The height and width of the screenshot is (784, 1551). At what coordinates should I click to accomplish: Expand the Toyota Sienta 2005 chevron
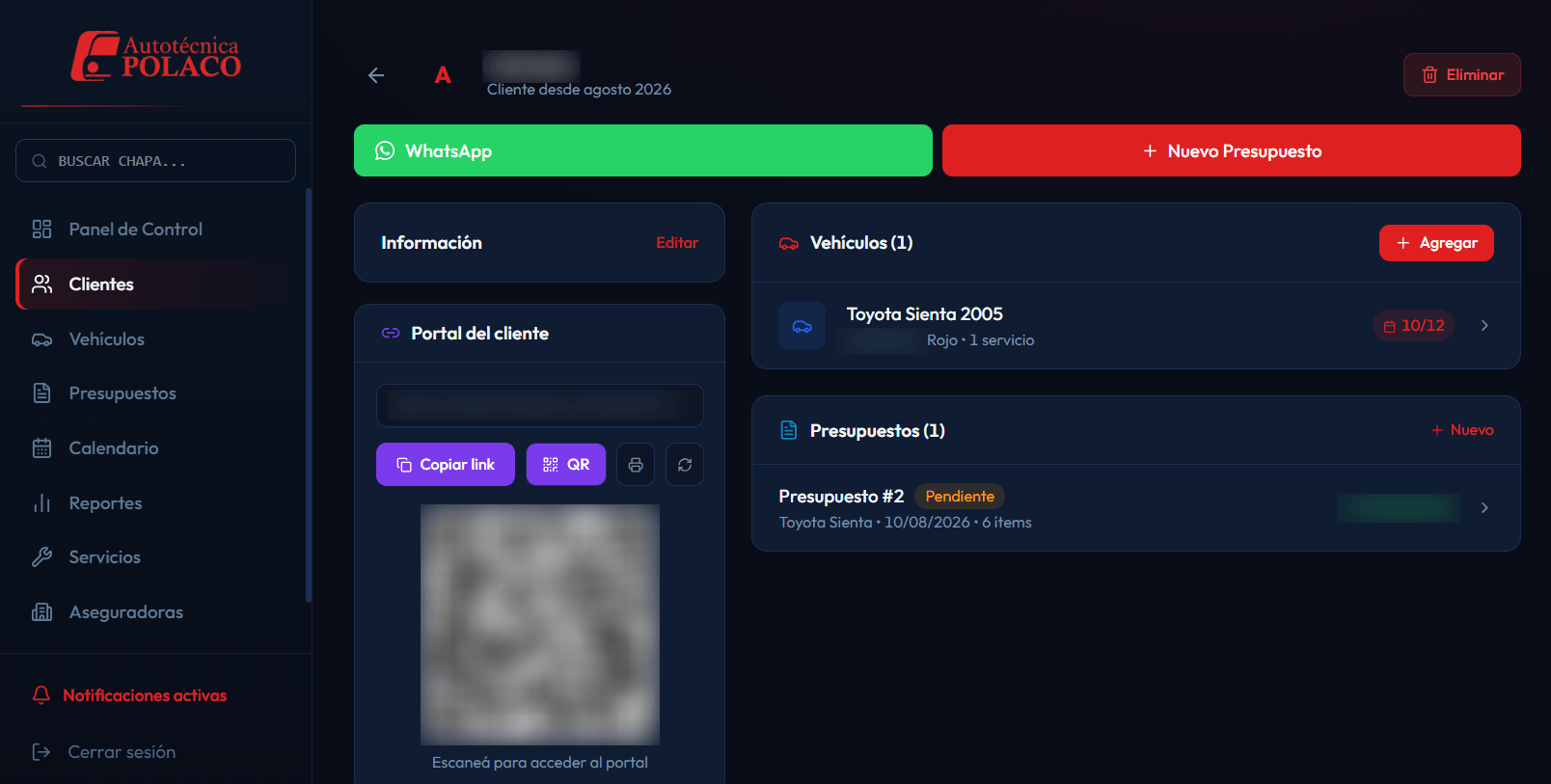pos(1484,326)
